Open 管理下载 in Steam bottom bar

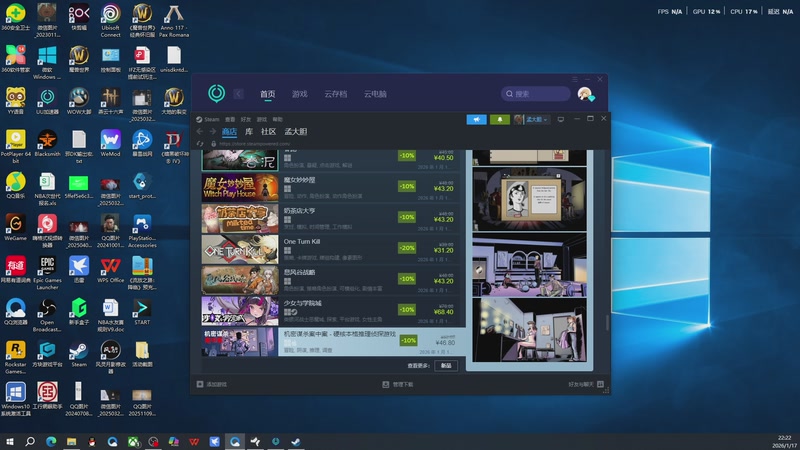[x=398, y=384]
